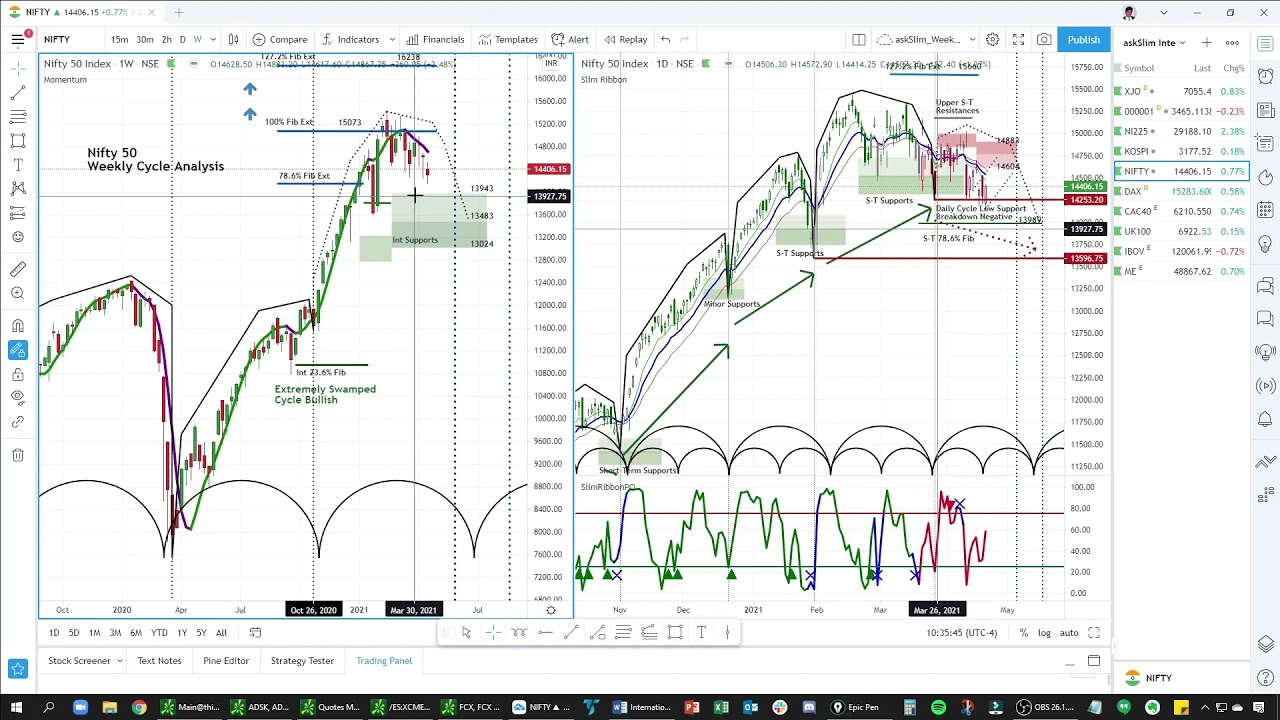Switch to Trading Panel tab

point(384,661)
